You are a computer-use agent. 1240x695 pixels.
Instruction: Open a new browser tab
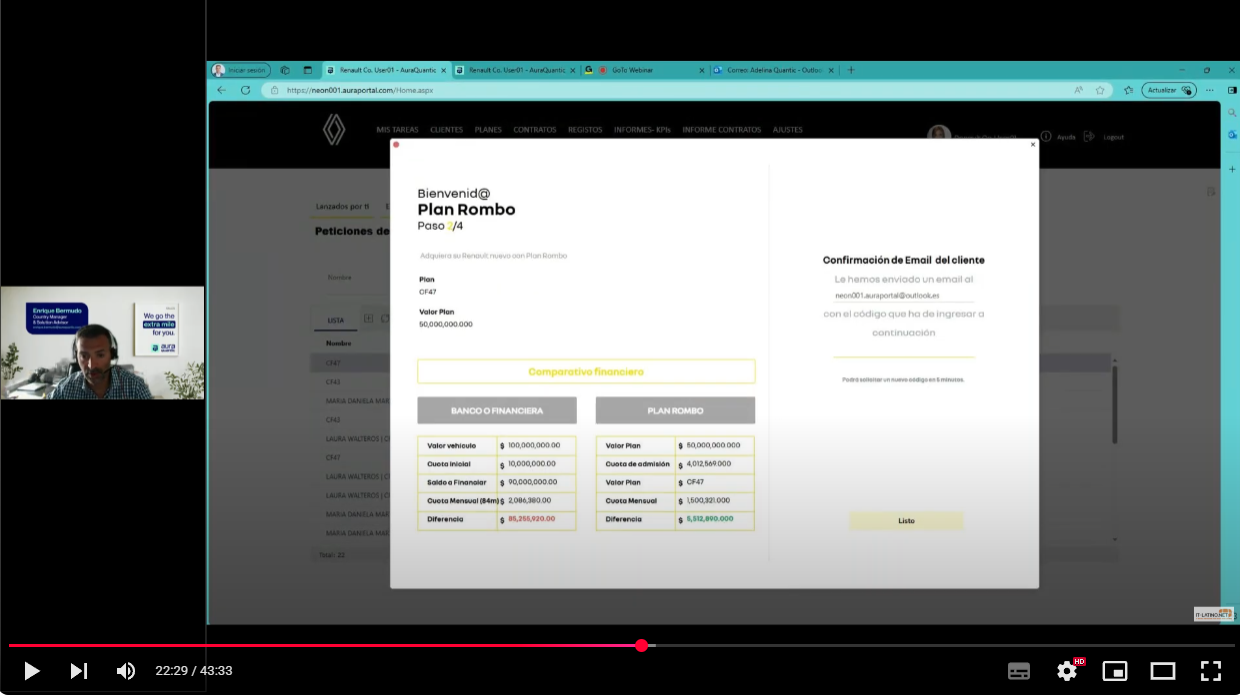851,70
